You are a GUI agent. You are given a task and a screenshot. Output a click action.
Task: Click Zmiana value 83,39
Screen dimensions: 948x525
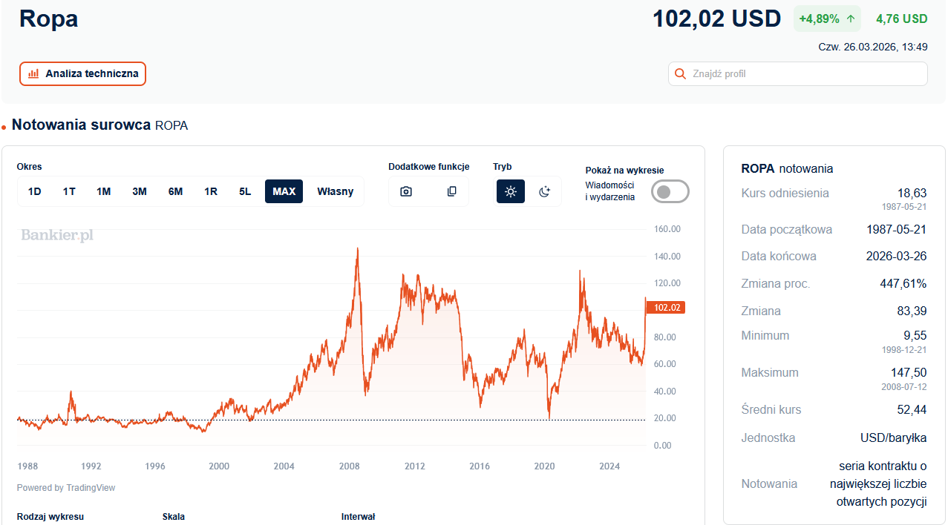912,311
